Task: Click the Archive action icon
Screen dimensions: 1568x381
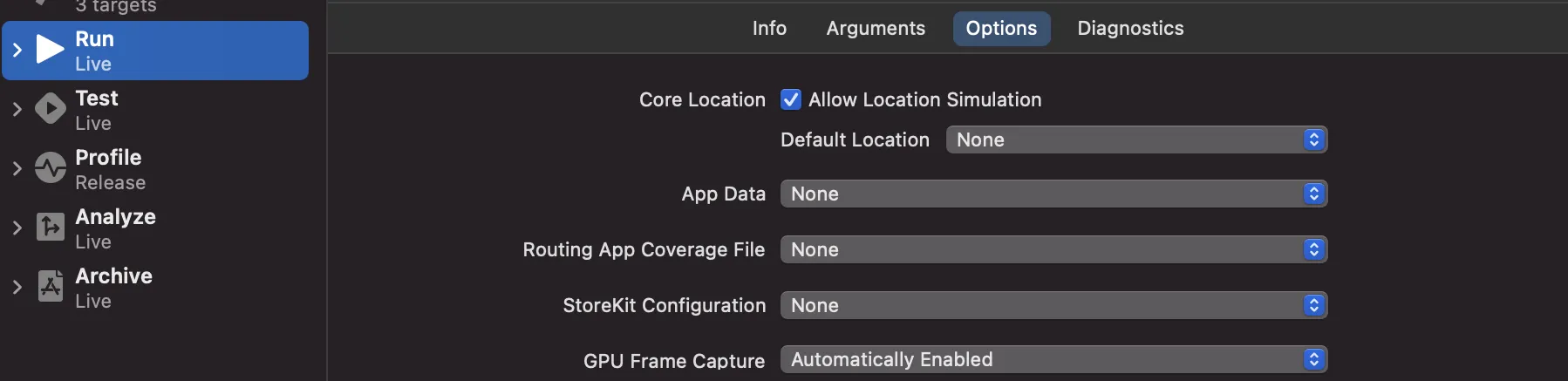Action: 50,287
